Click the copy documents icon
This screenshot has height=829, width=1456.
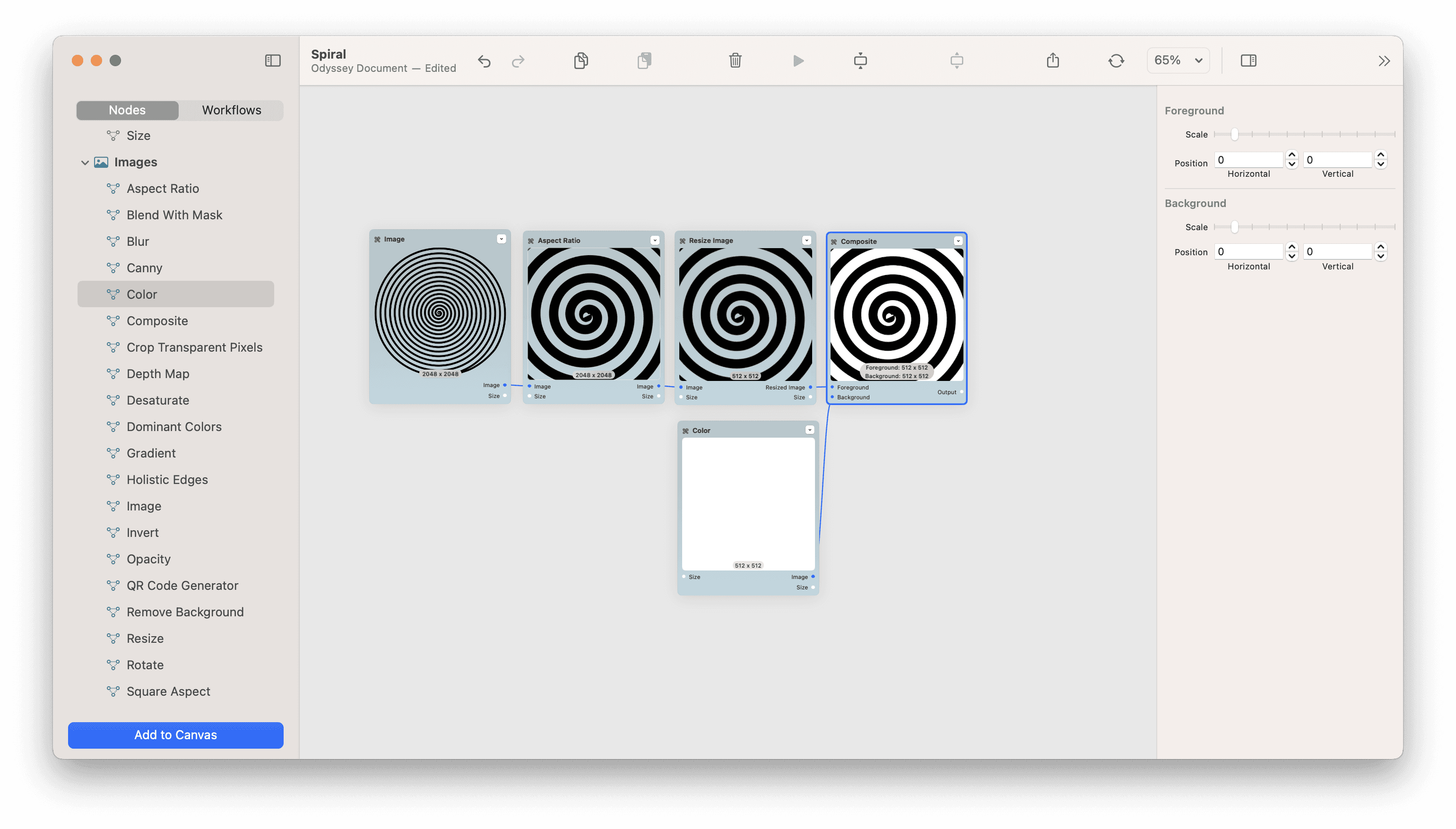click(581, 60)
